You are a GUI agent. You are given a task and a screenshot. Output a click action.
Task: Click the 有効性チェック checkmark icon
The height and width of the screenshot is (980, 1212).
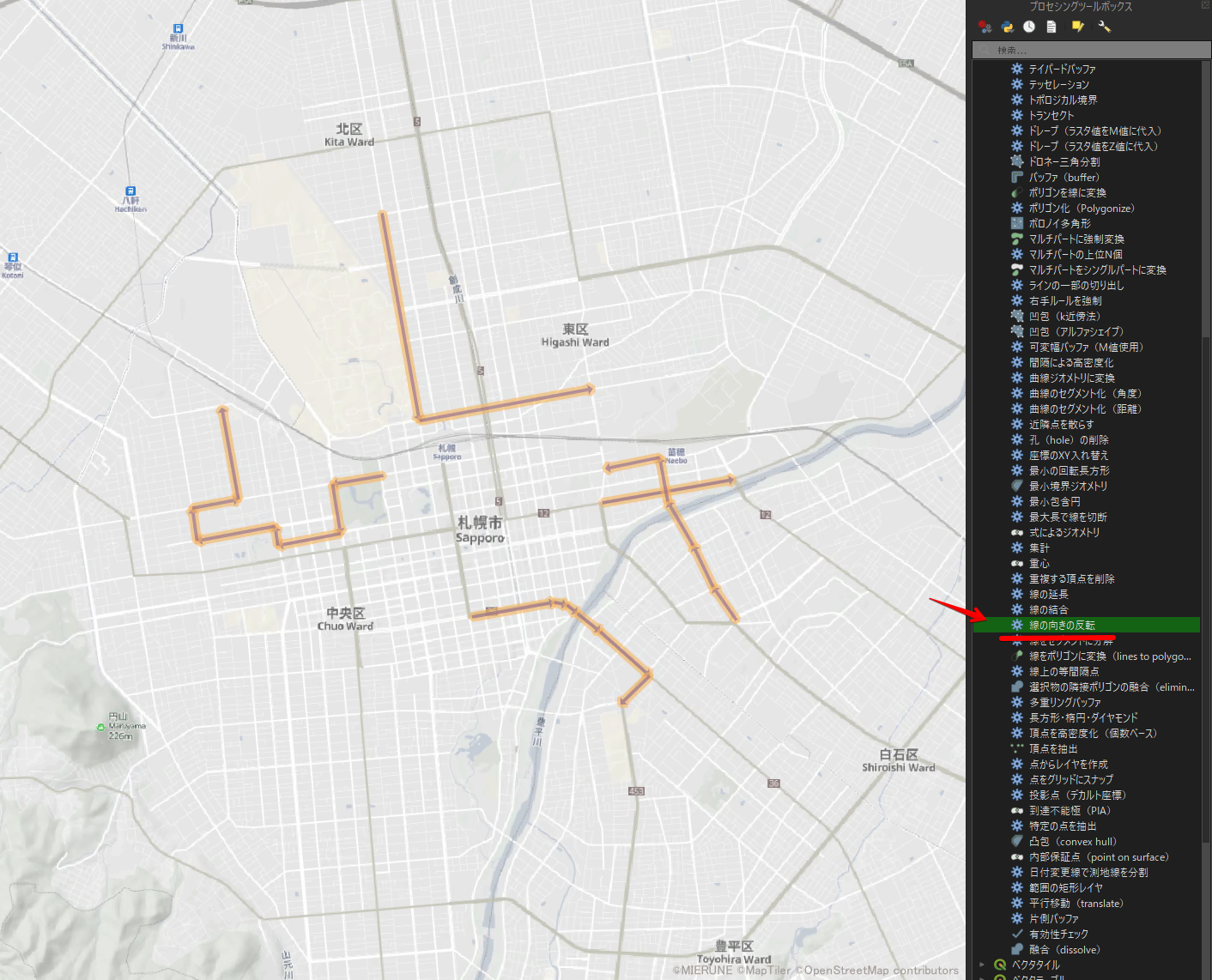(x=1017, y=935)
